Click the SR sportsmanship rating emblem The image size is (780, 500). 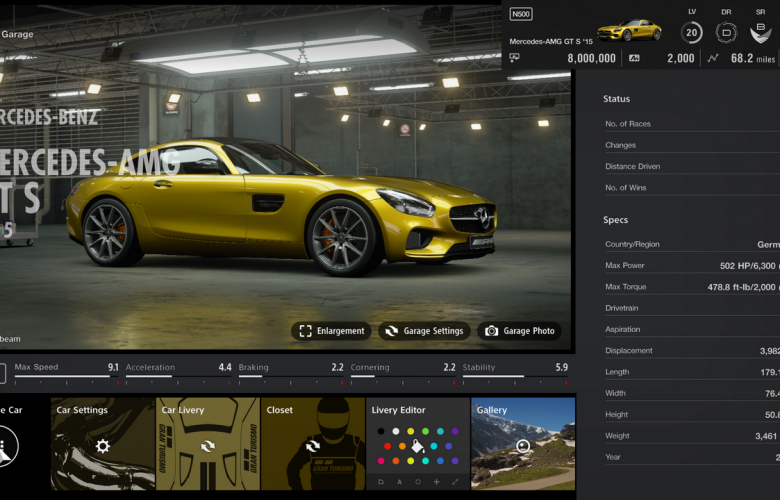(760, 33)
